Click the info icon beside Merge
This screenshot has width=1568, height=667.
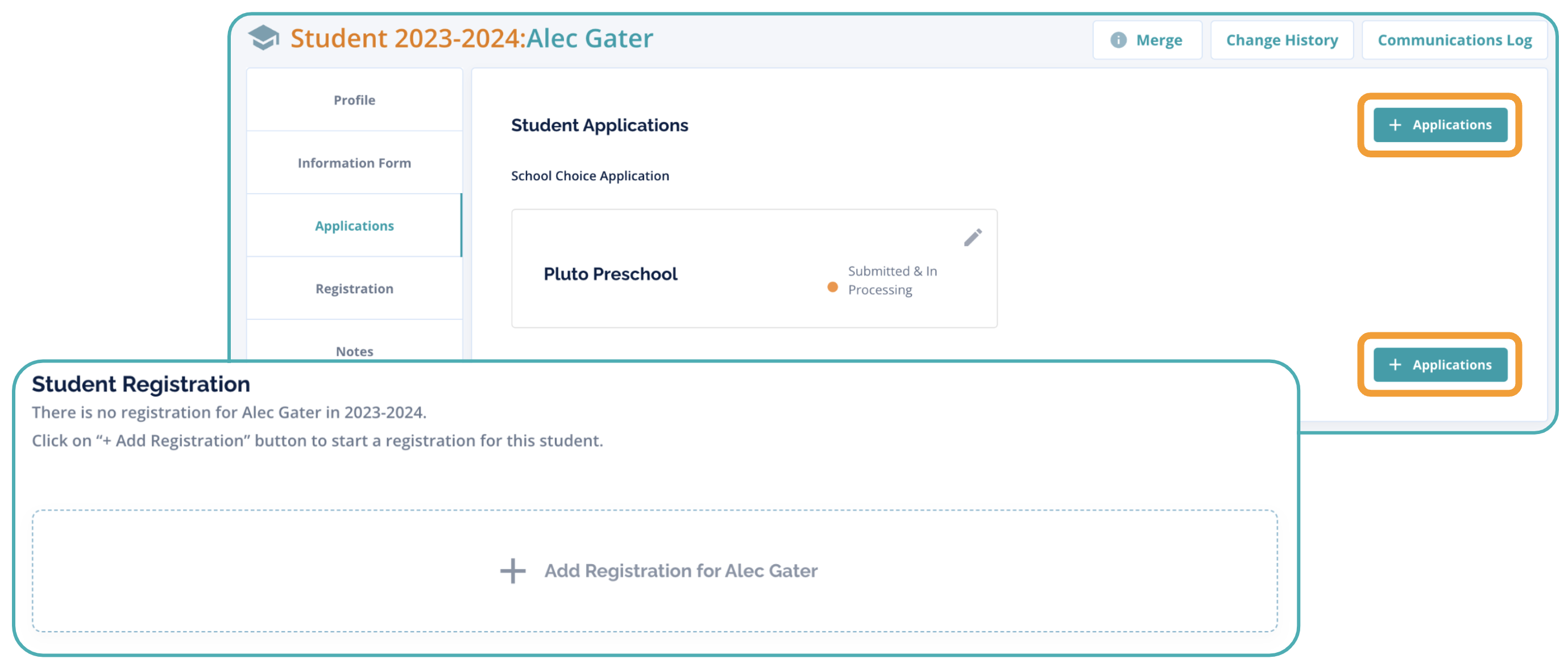click(1118, 40)
